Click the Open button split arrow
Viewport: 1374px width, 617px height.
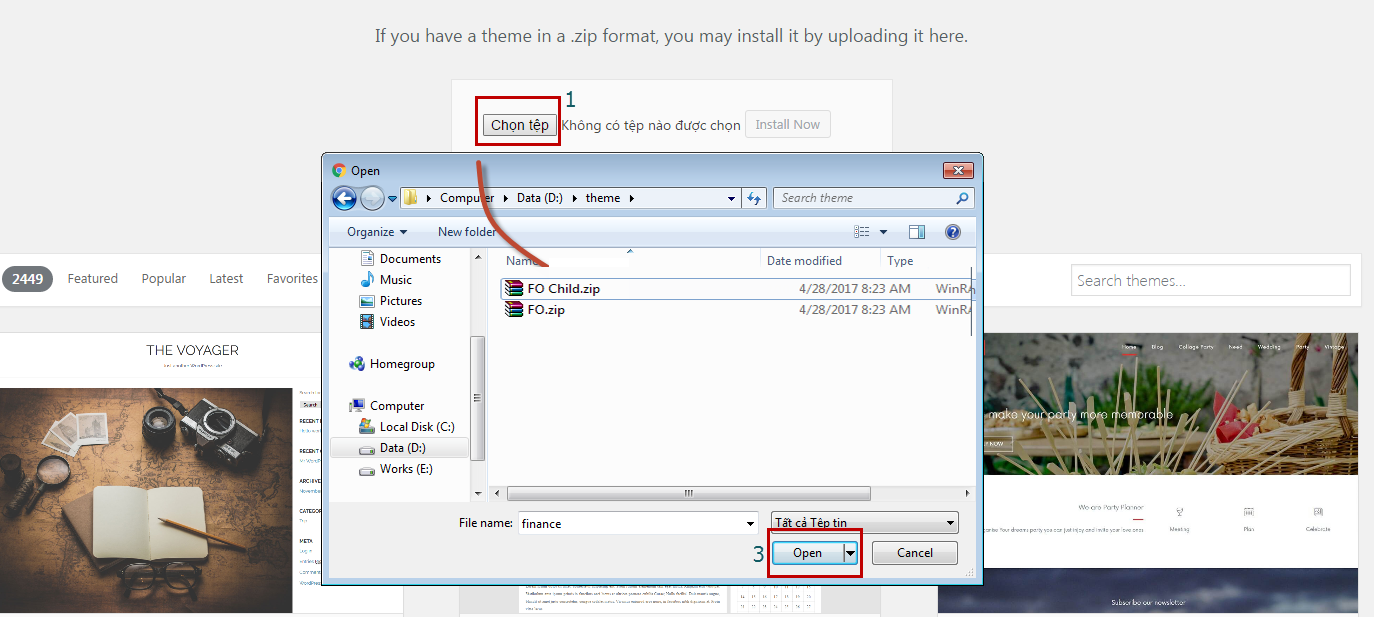tap(851, 553)
